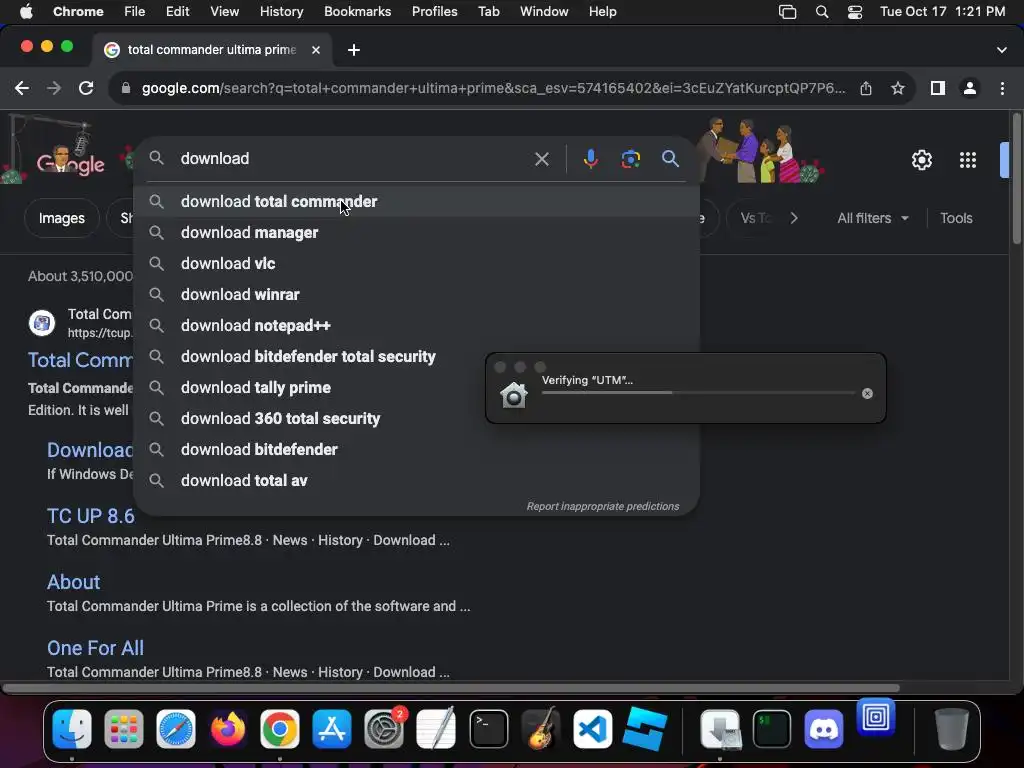Expand the tab search chevron
This screenshot has height=768, width=1024.
click(1002, 50)
